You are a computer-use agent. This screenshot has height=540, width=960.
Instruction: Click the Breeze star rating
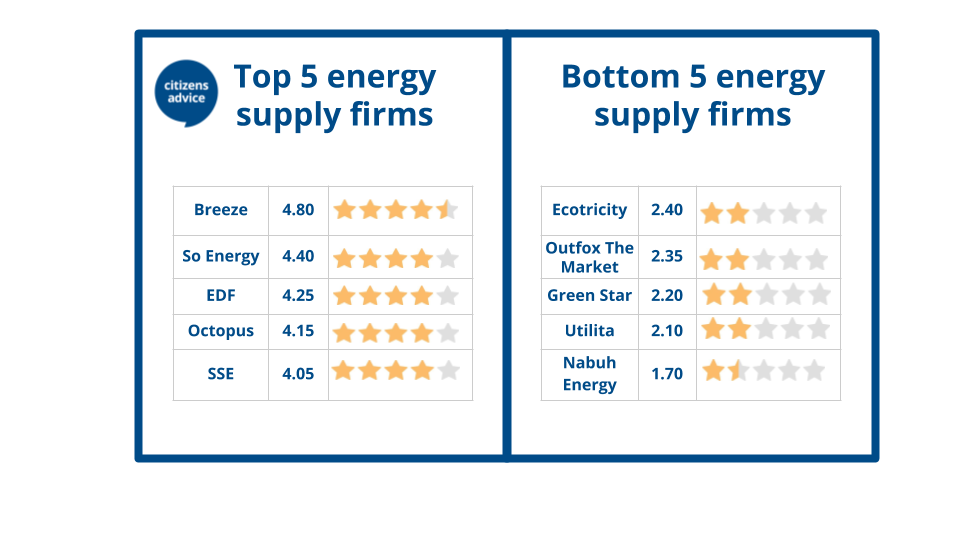[396, 210]
